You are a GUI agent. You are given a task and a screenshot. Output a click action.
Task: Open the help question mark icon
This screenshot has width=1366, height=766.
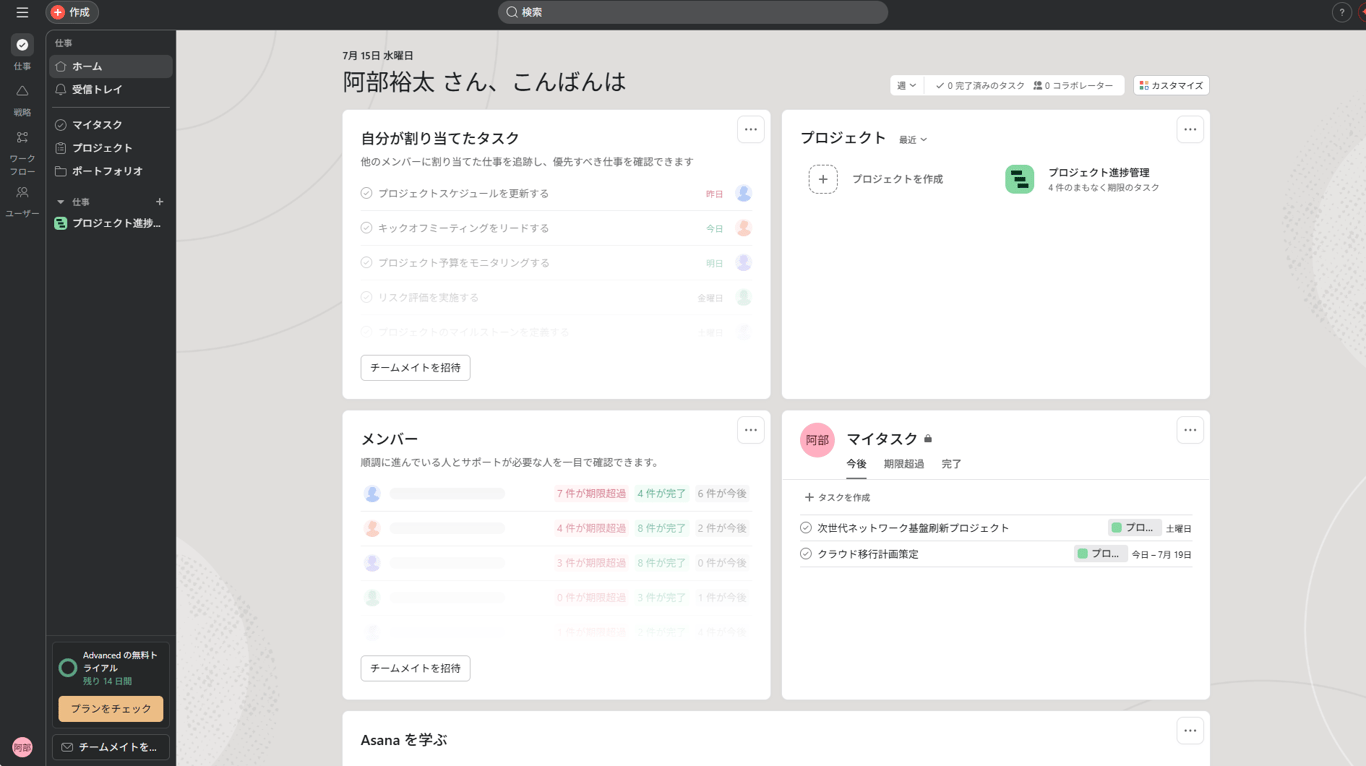[1342, 12]
